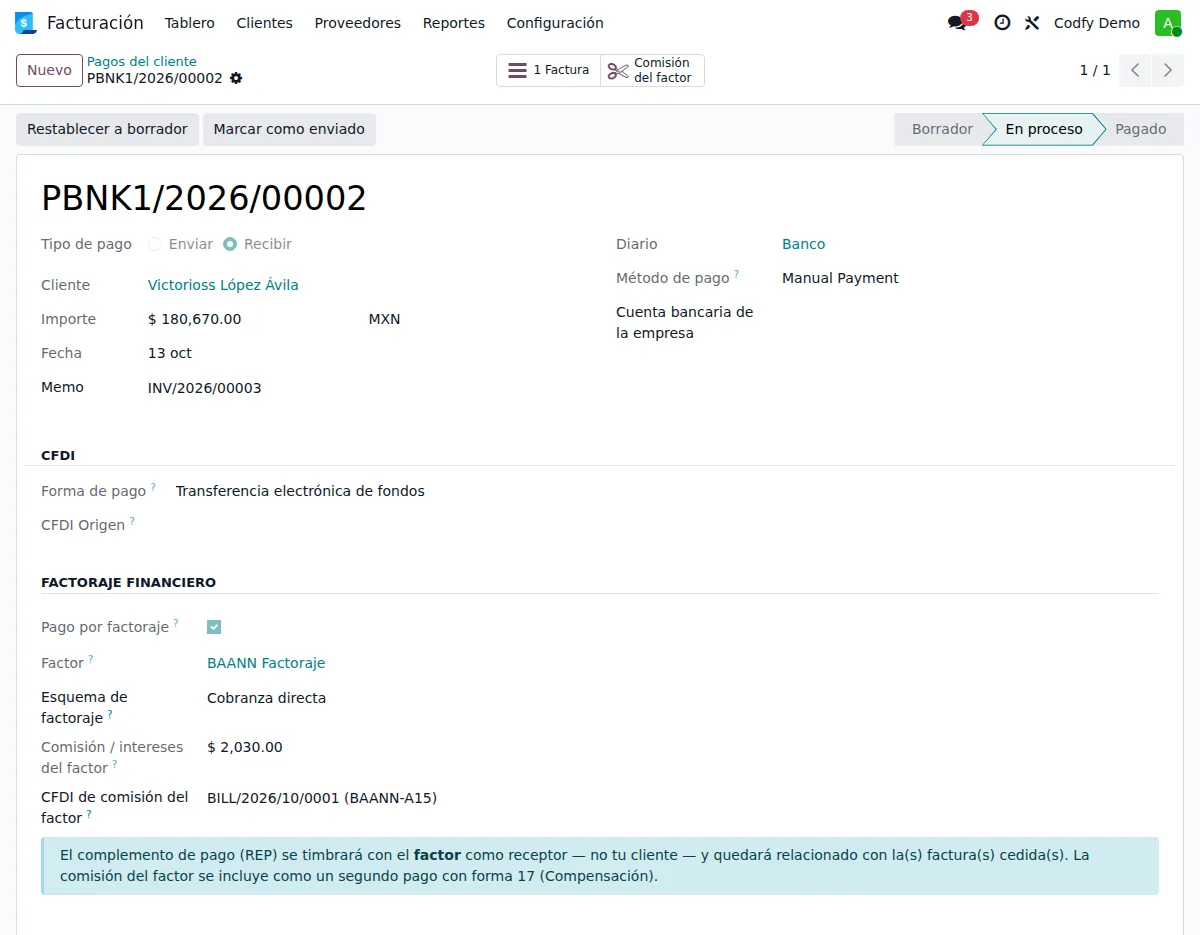Show help tooltip for CFDI Origen

[x=132, y=520]
